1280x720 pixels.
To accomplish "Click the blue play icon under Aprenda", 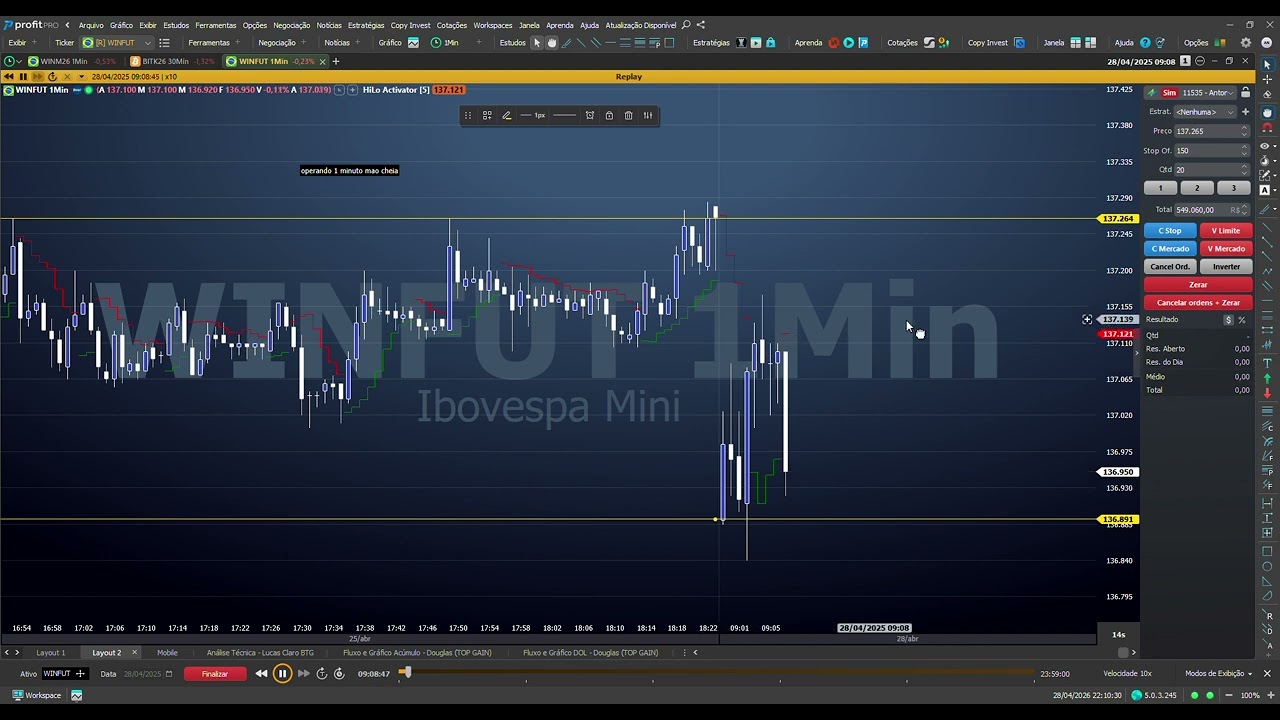I will pos(848,43).
